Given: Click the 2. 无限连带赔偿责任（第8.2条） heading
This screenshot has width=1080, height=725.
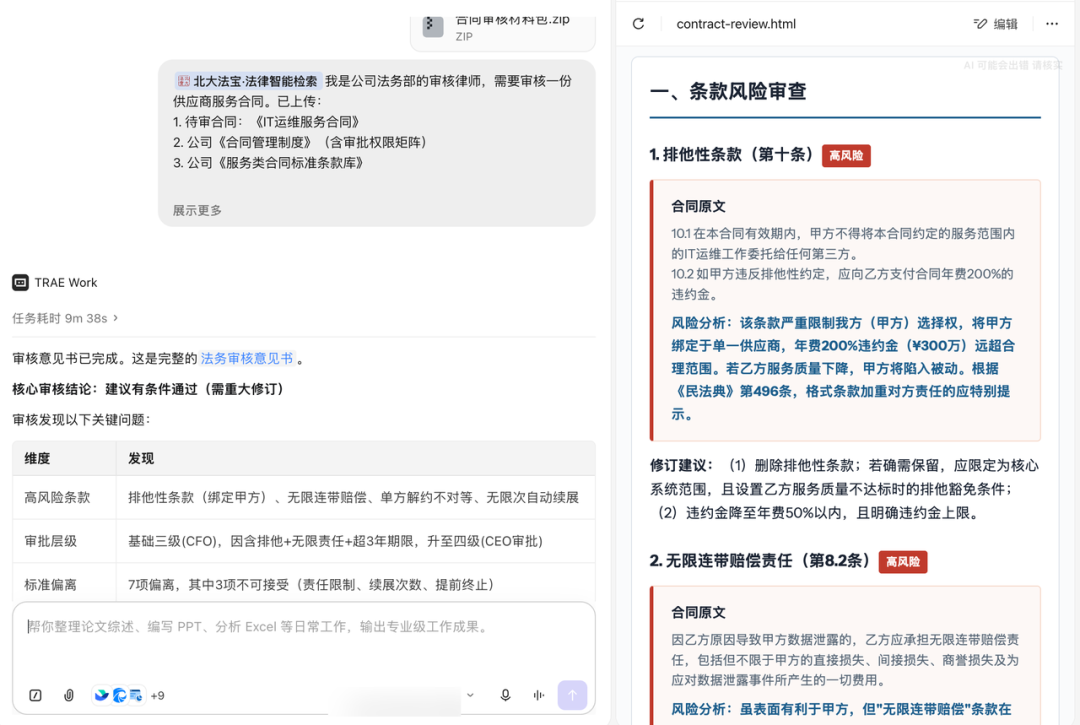Looking at the screenshot, I should point(760,561).
